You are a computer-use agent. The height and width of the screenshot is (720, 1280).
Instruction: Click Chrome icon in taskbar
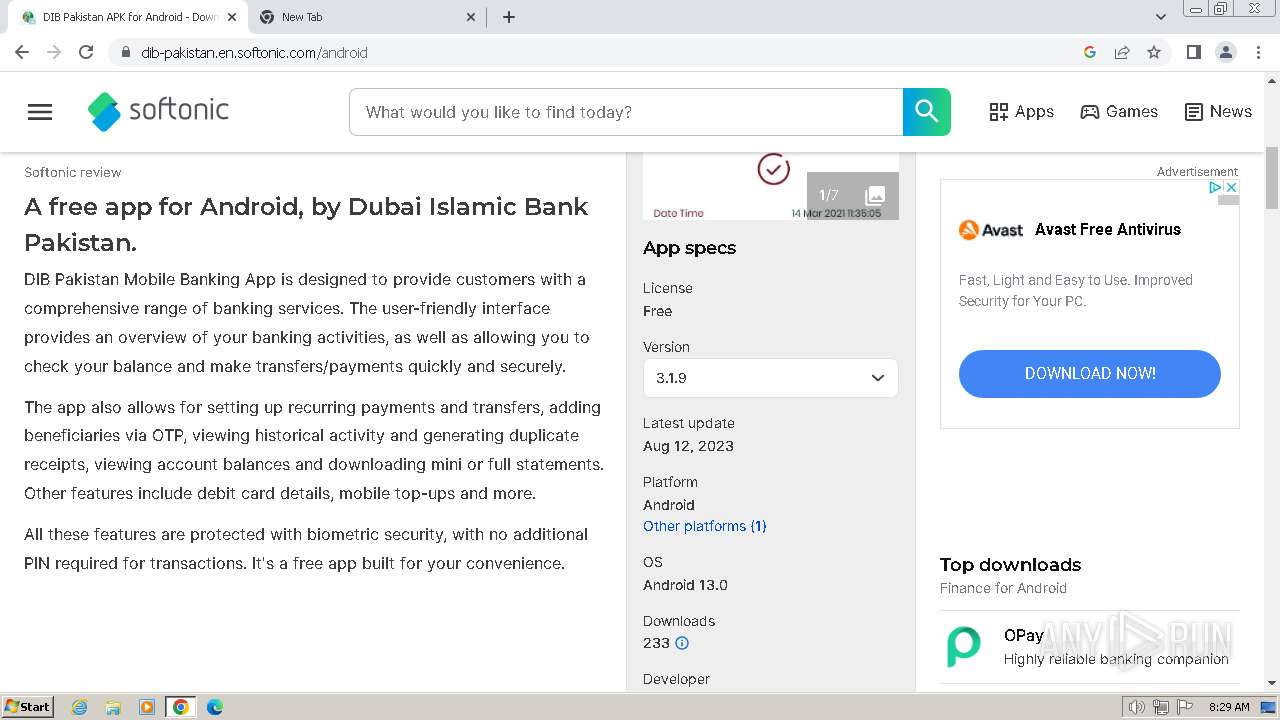(181, 707)
